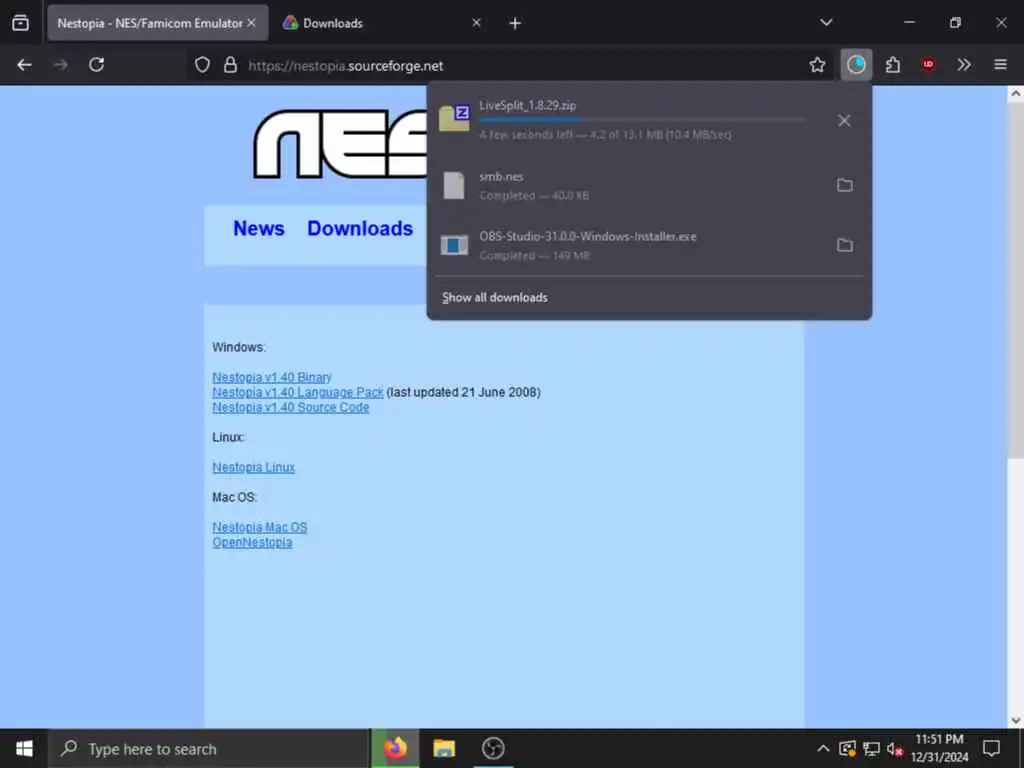
Task: Download the Nestopia v1.40 Binary
Action: pyautogui.click(x=272, y=377)
